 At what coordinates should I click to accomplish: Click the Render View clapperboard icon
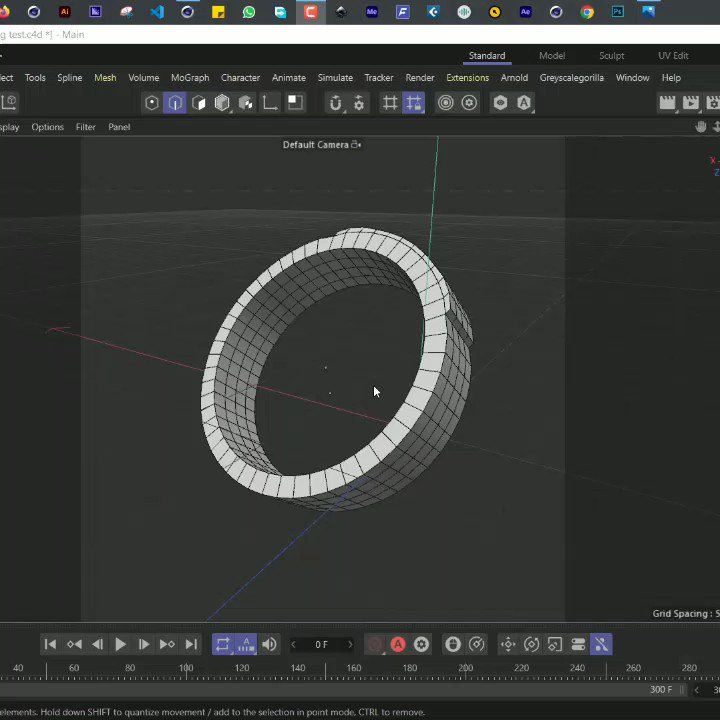(667, 103)
